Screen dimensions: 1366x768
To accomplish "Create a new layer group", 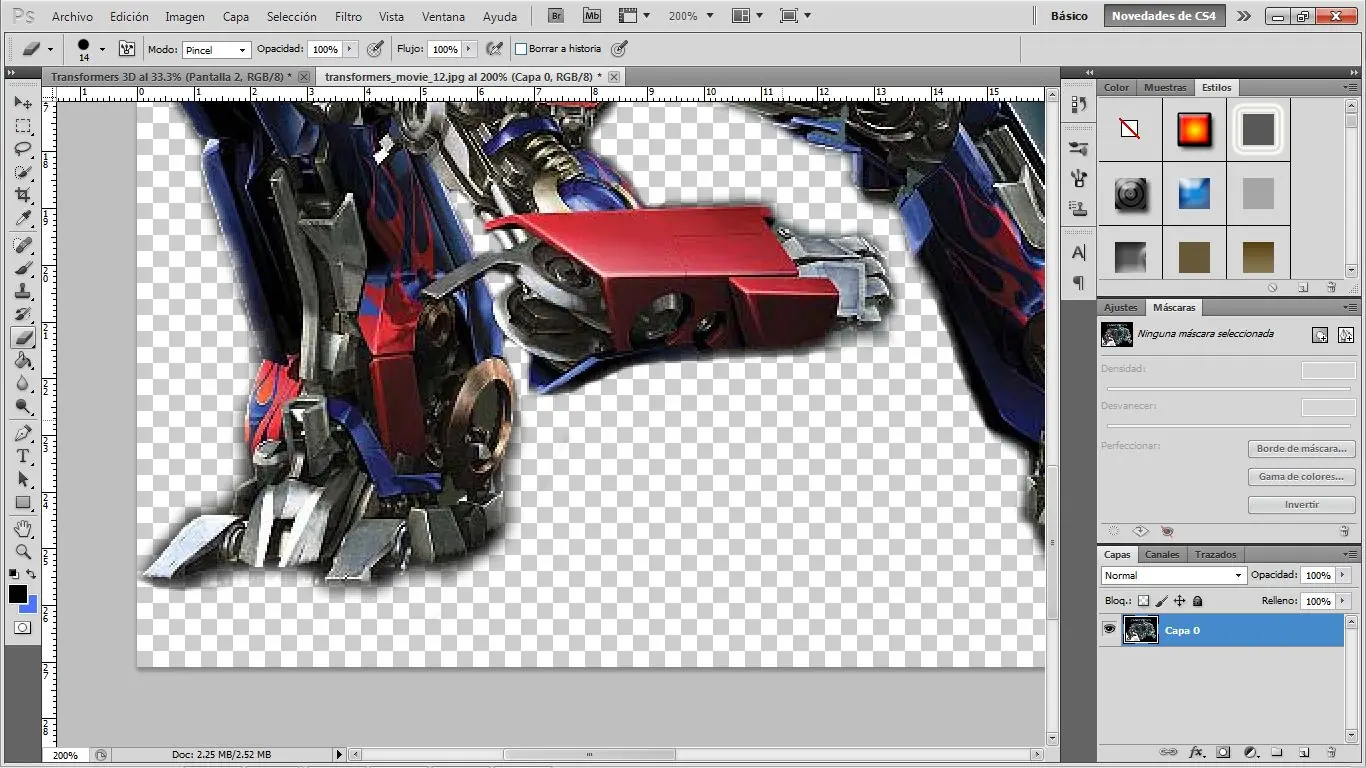I will point(1277,752).
